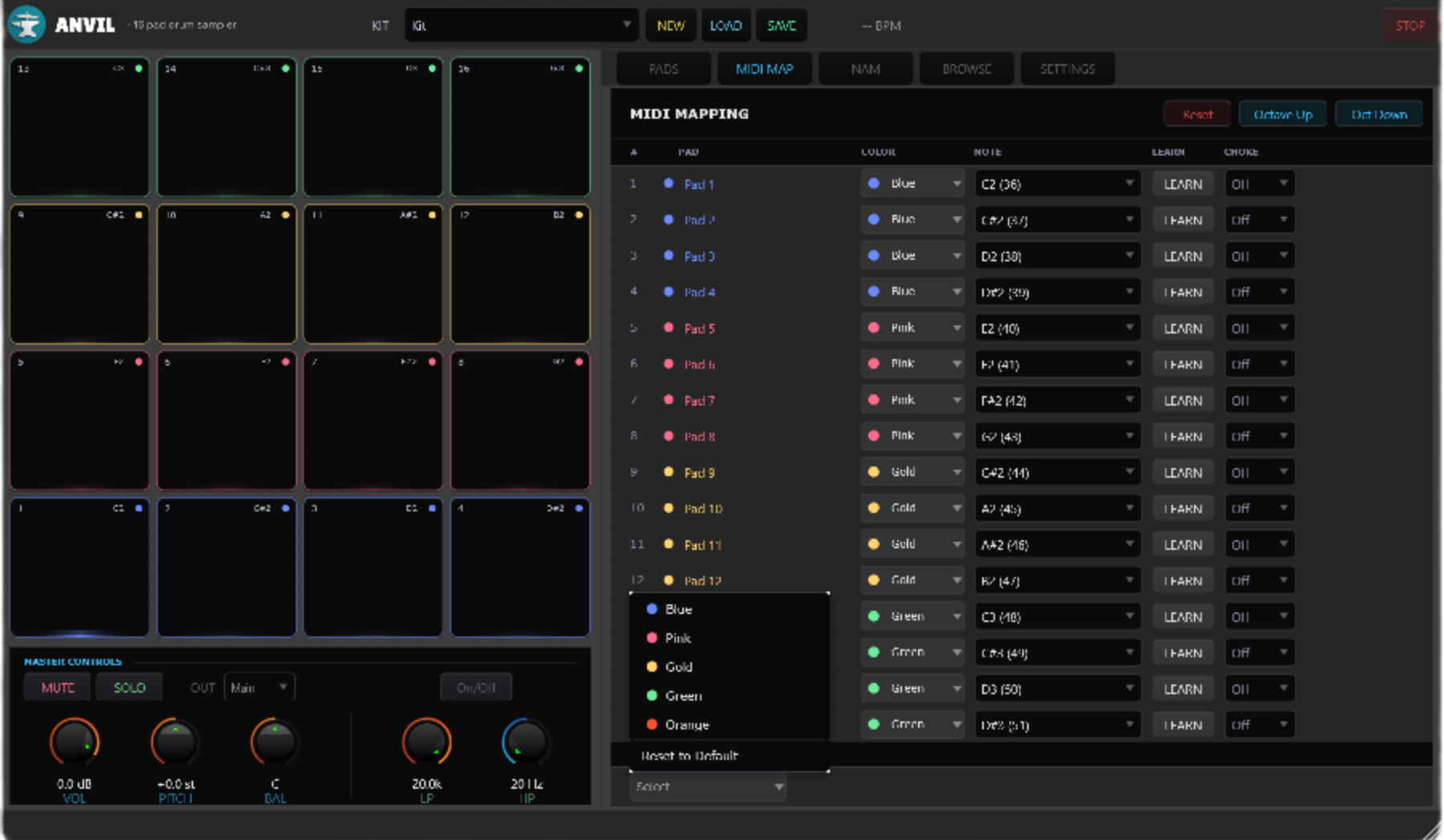Select Pink in the color popup menu

pos(729,638)
